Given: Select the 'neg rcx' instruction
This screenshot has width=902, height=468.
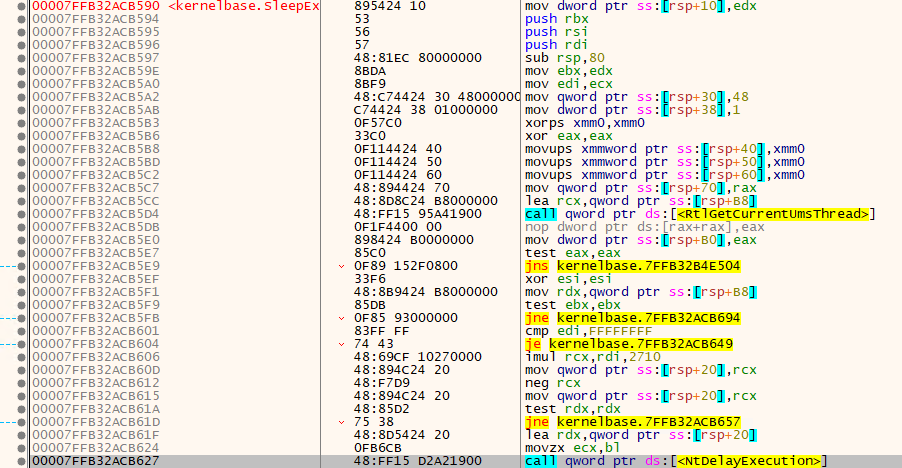Looking at the screenshot, I should pyautogui.click(x=553, y=383).
